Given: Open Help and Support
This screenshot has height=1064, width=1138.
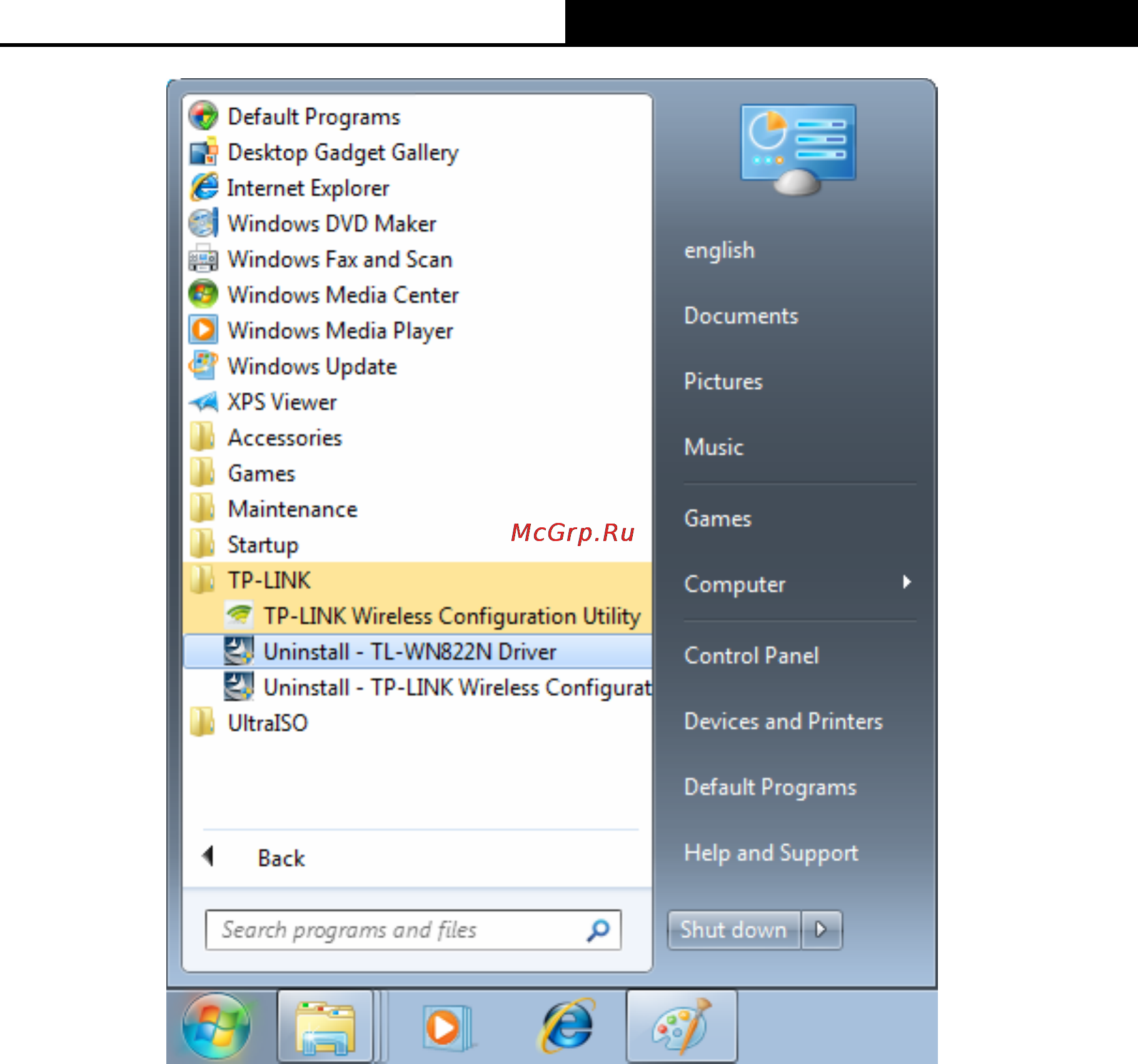Looking at the screenshot, I should coord(771,853).
